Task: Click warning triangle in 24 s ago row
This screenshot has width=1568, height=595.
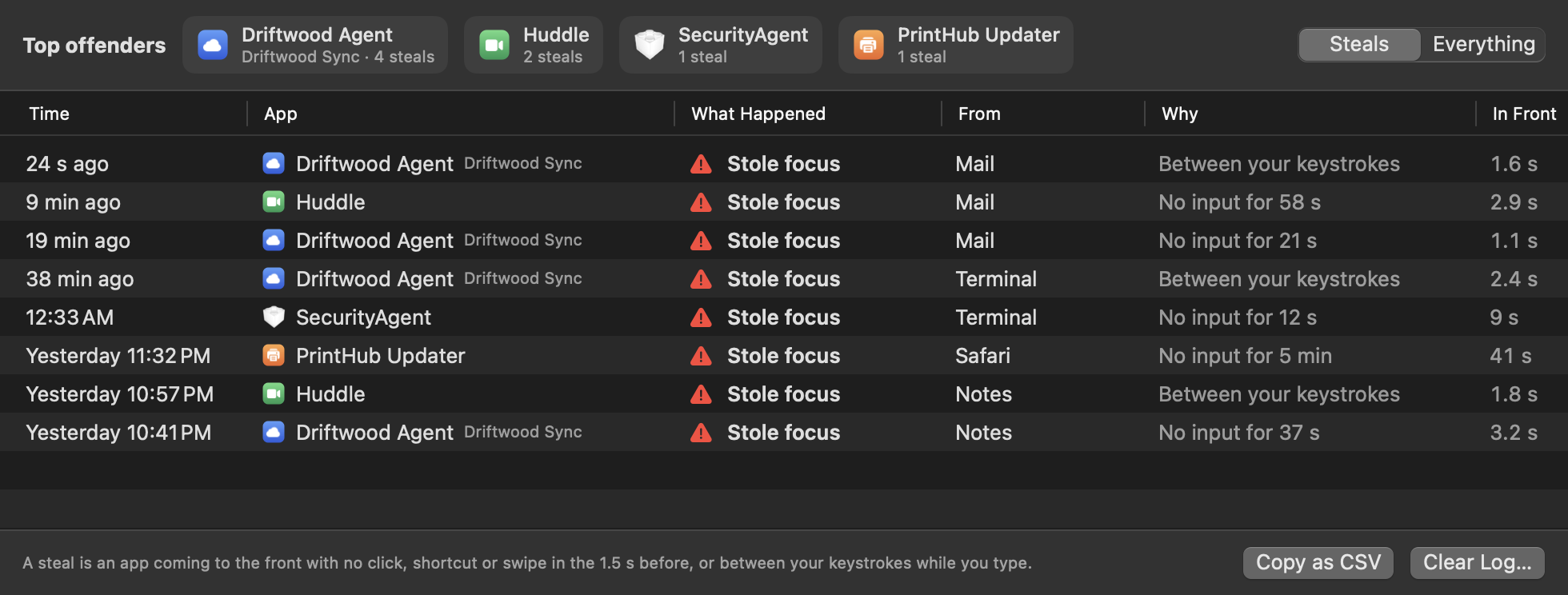Action: coord(701,164)
